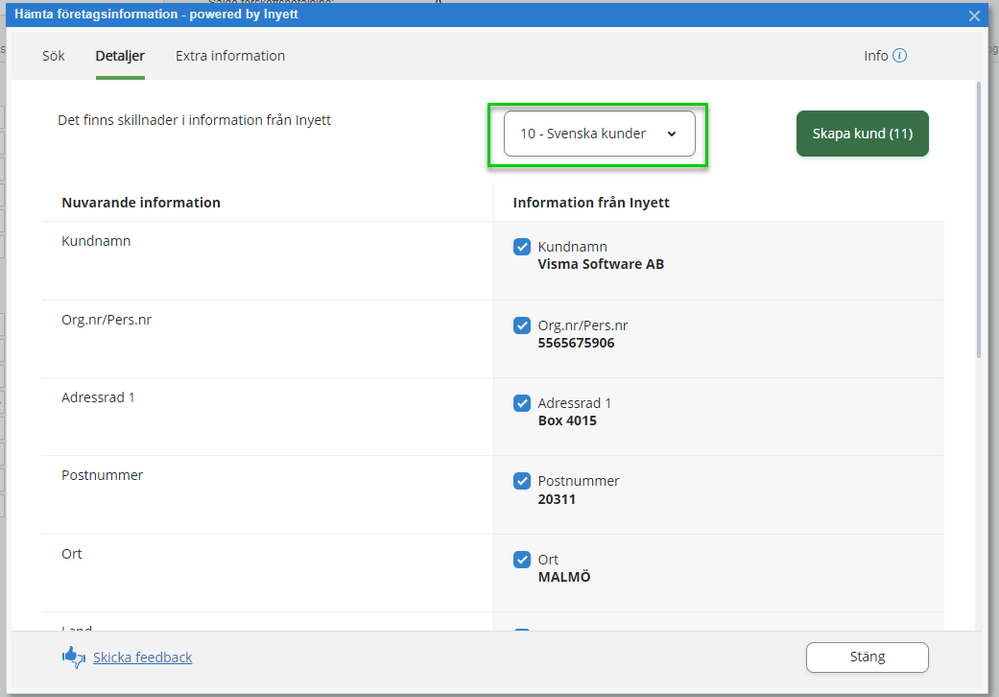Click the Postnummer label under Nuvarande information
This screenshot has height=697, width=999.
click(x=102, y=475)
